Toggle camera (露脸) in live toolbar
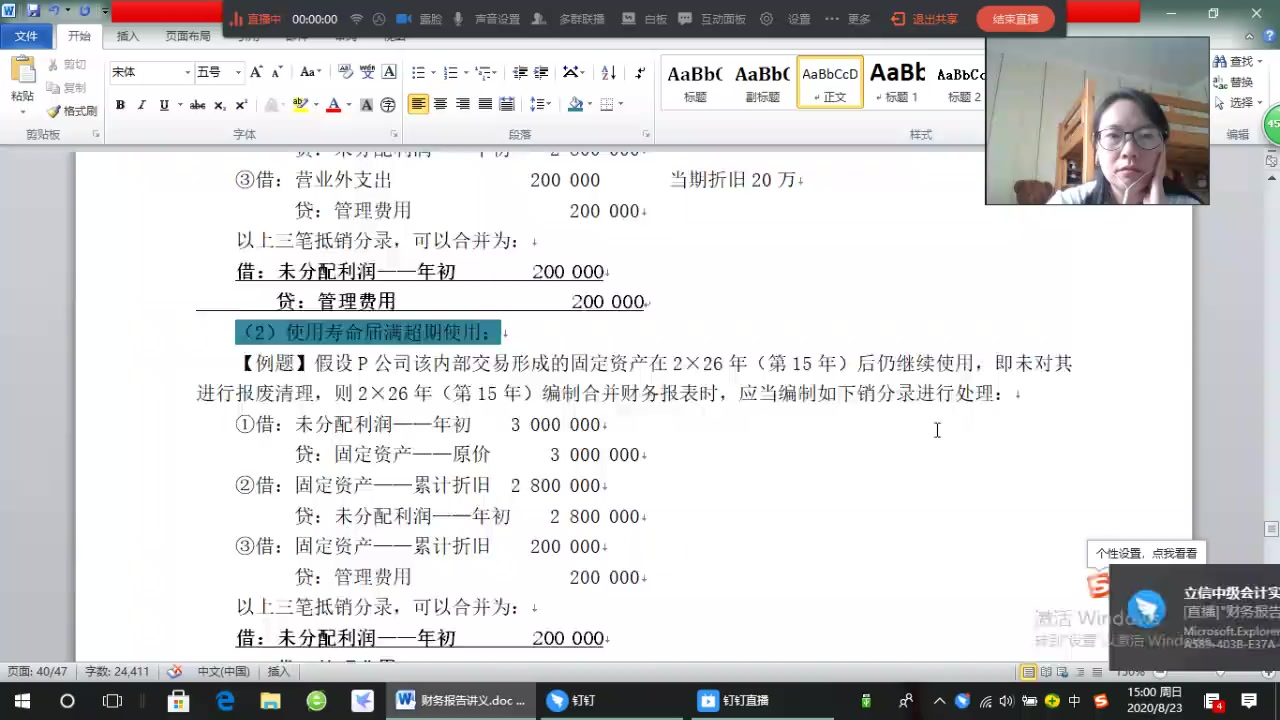The width and height of the screenshot is (1280, 720). [x=419, y=19]
